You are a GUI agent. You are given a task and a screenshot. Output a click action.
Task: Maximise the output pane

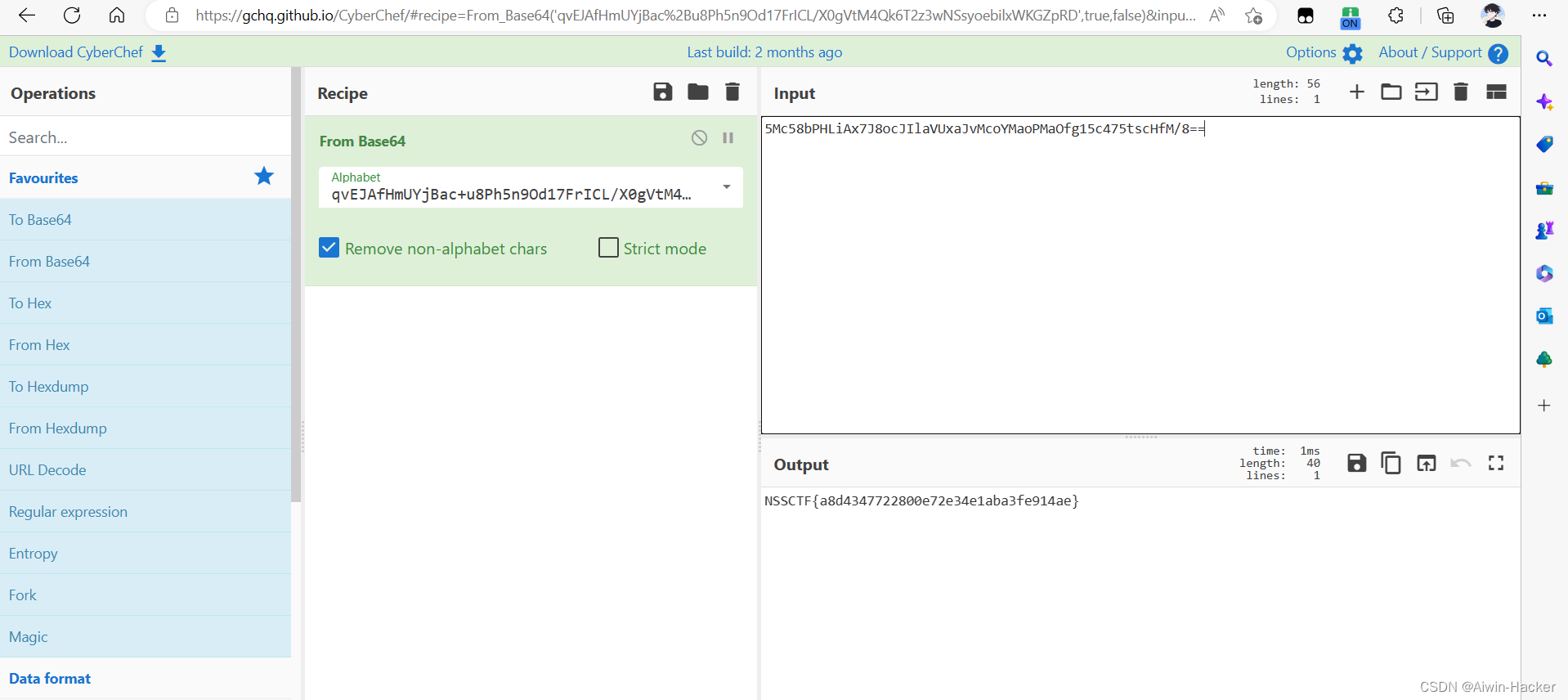tap(1496, 463)
